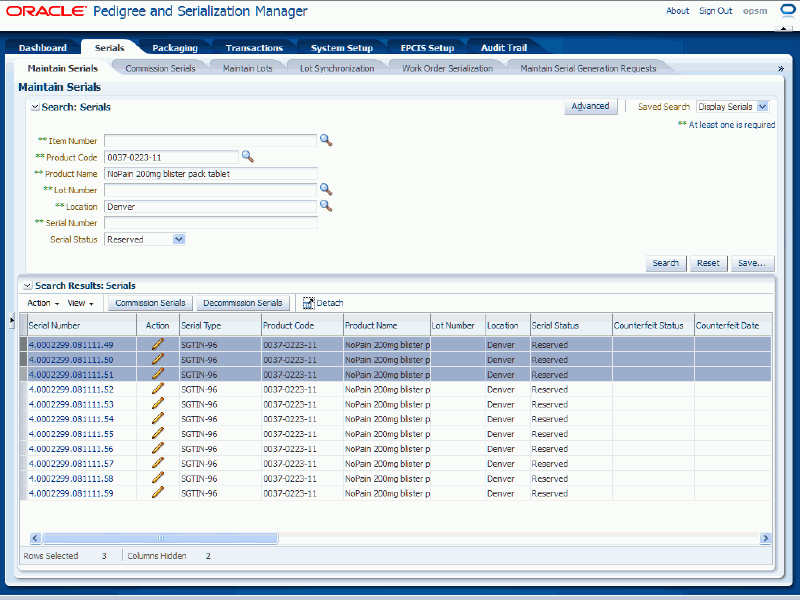Edit serial 4.0002299.081111.53 with pencil icon
The width and height of the screenshot is (800, 600).
pos(158,404)
